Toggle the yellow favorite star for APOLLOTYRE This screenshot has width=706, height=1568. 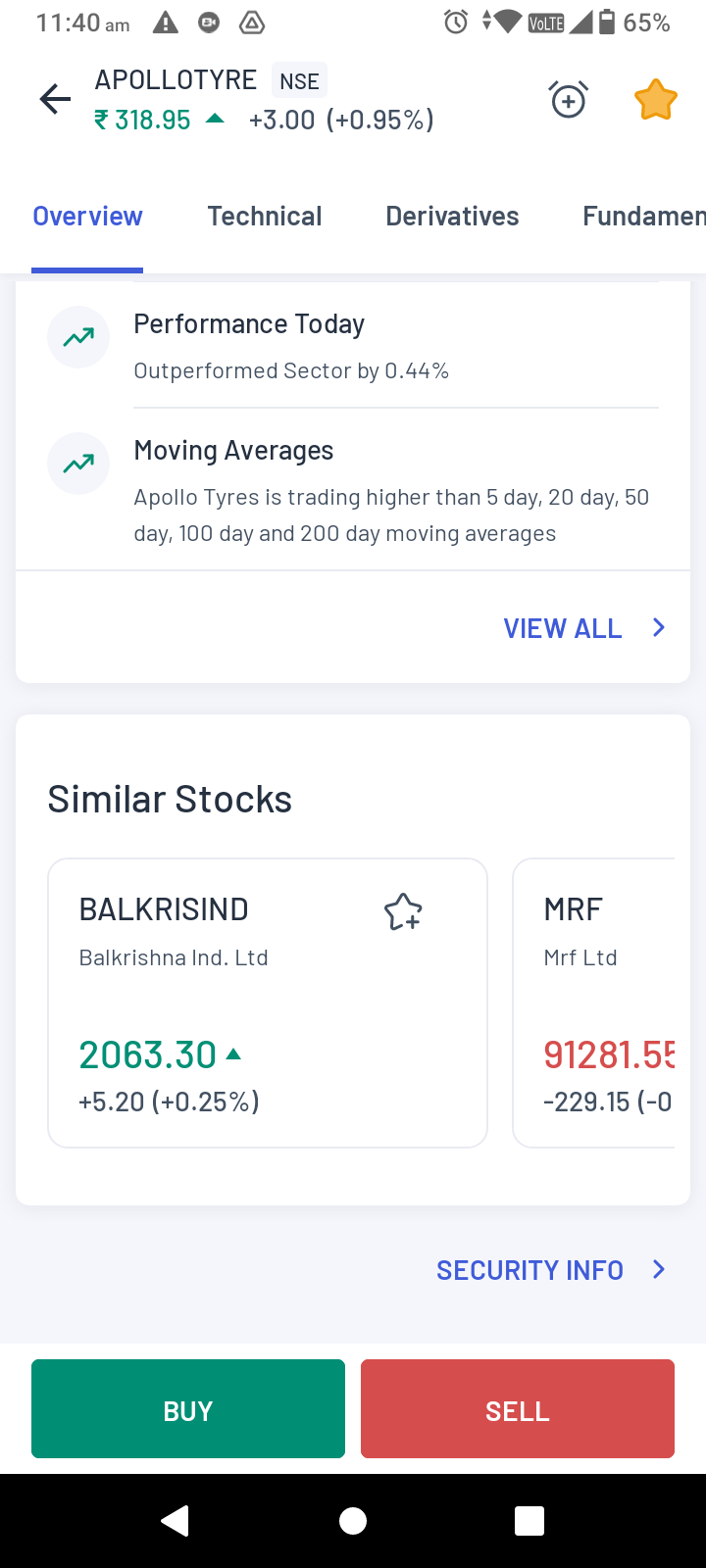tap(655, 100)
